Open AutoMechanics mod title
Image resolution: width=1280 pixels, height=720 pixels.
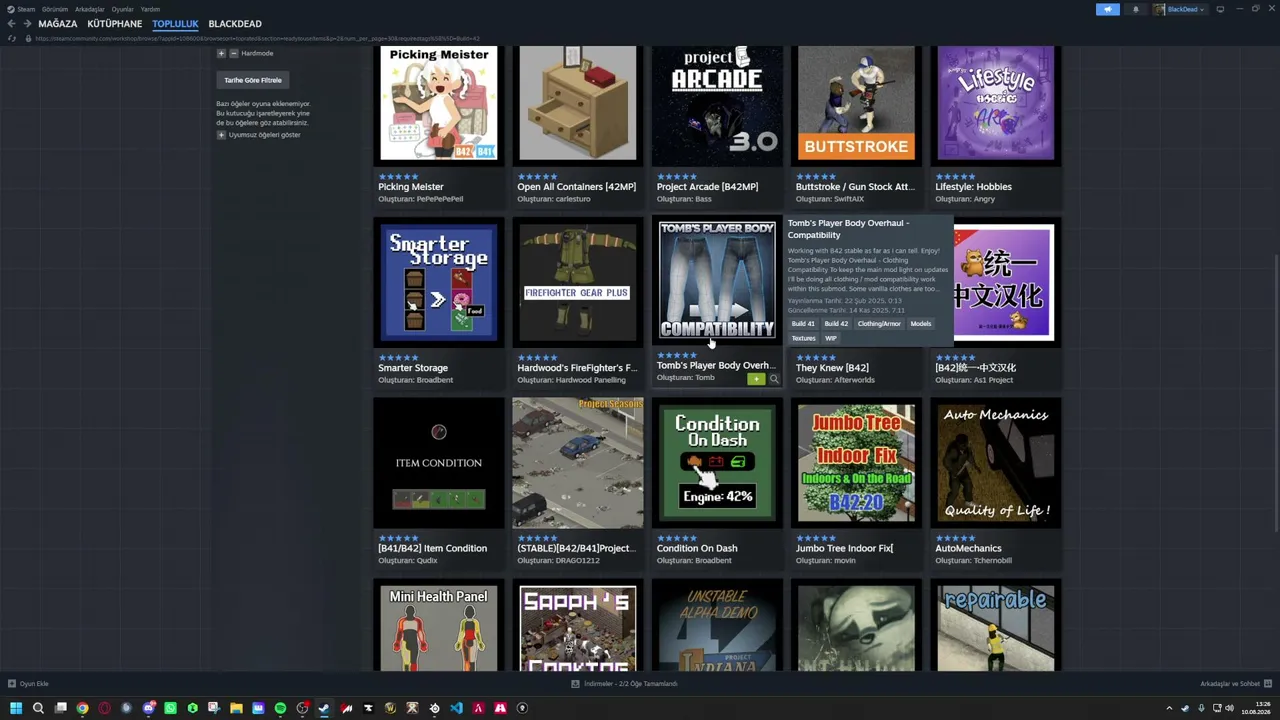coord(968,549)
